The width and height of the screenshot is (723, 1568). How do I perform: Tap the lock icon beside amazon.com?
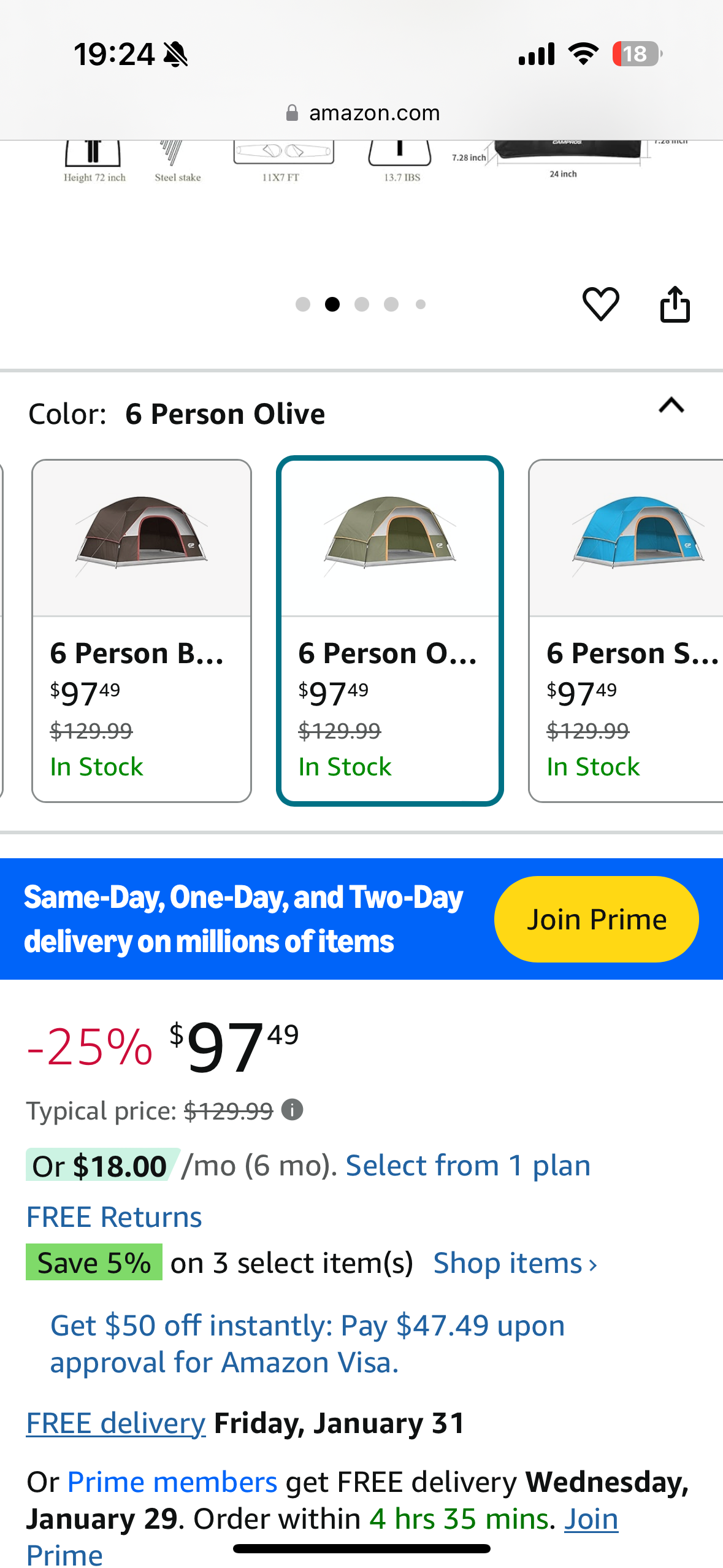[292, 113]
